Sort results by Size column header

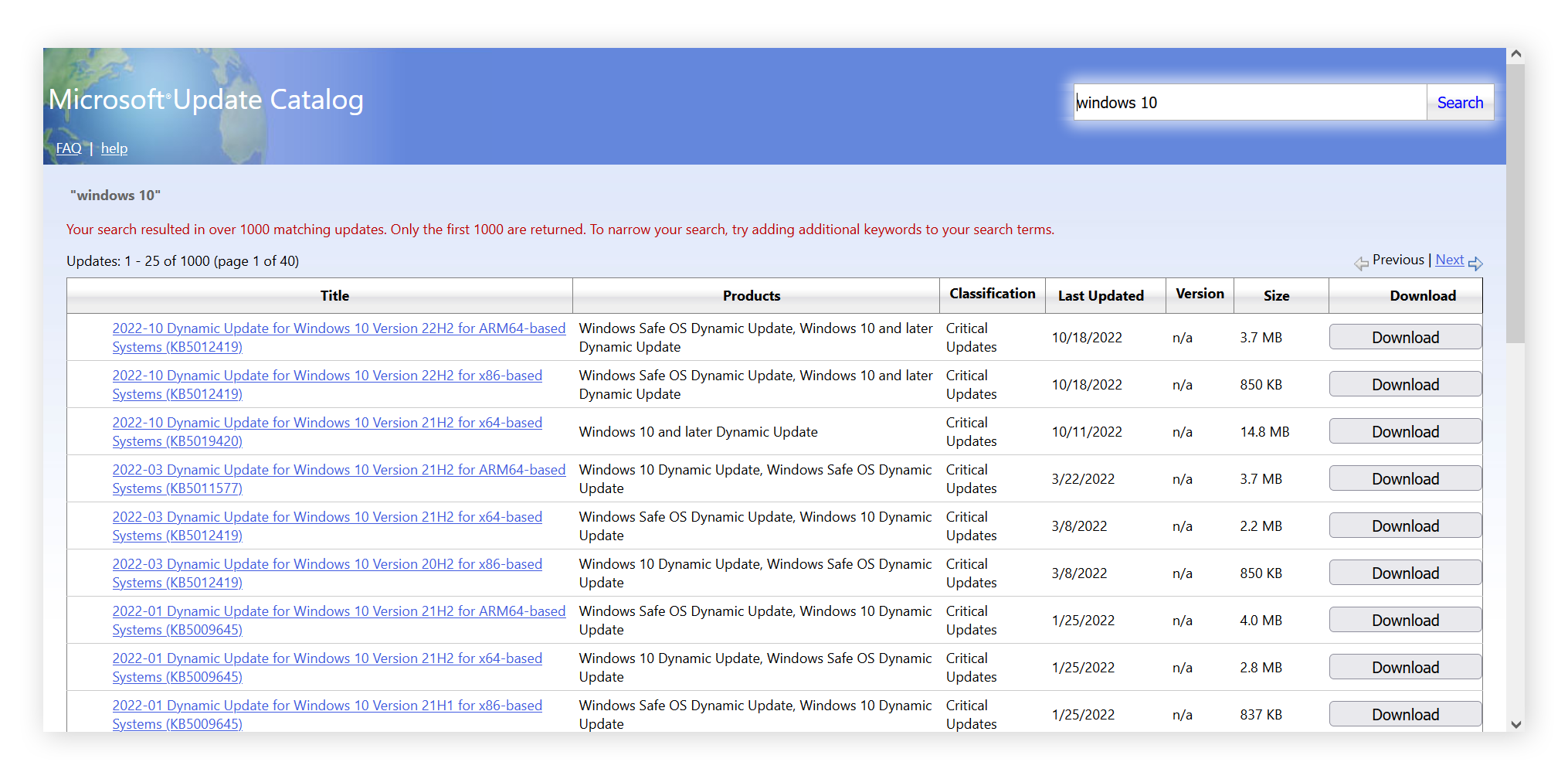(1276, 296)
